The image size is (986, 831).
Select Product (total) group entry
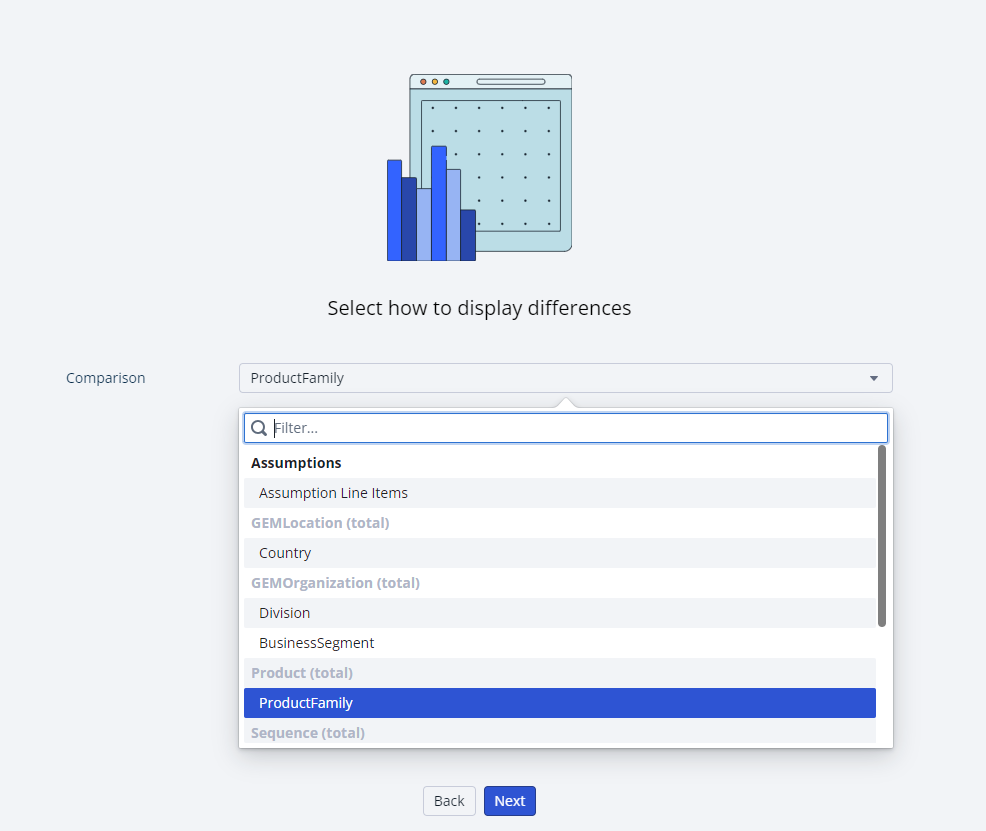click(x=302, y=673)
